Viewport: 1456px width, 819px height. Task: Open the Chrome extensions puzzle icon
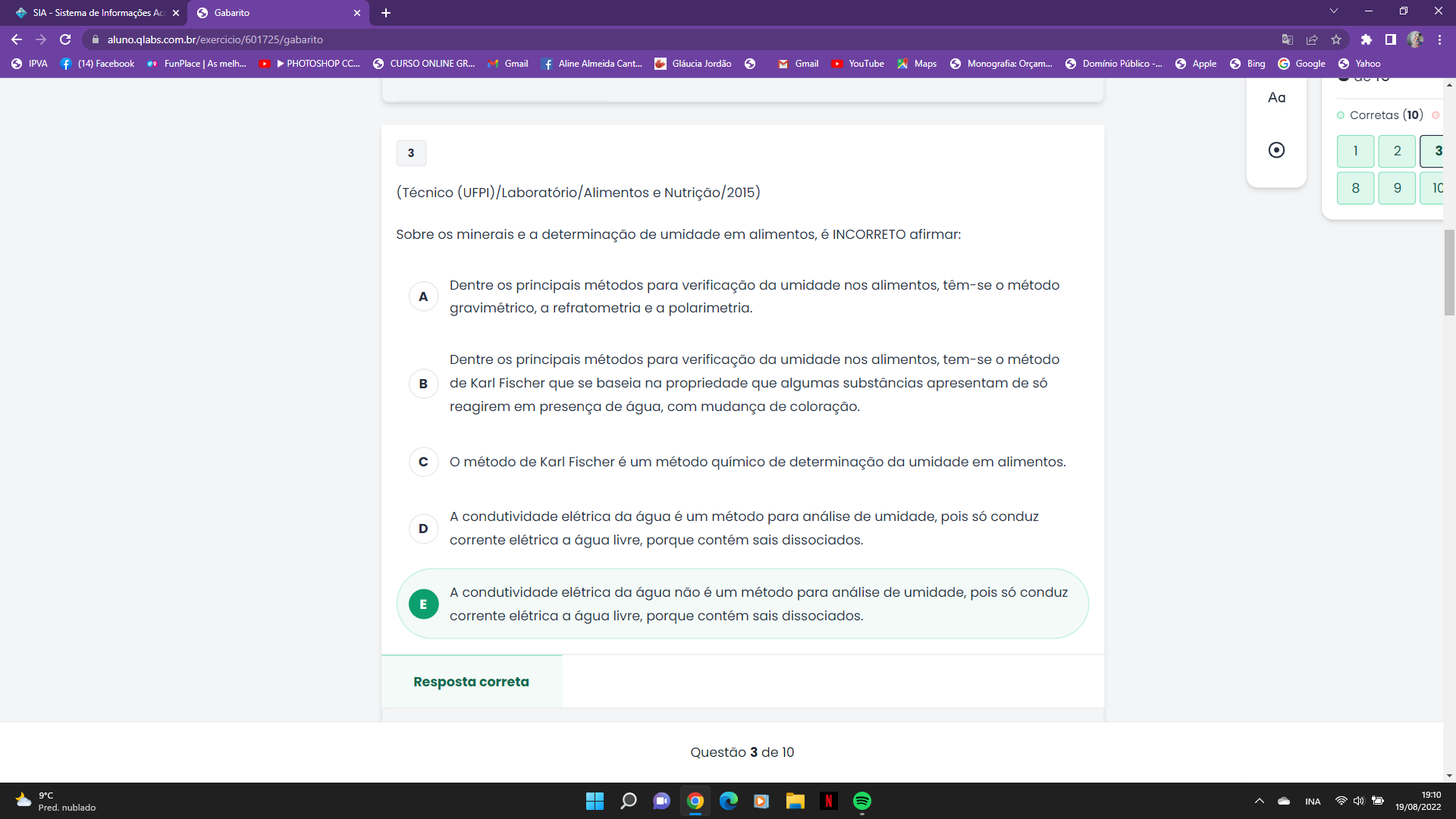click(x=1366, y=39)
